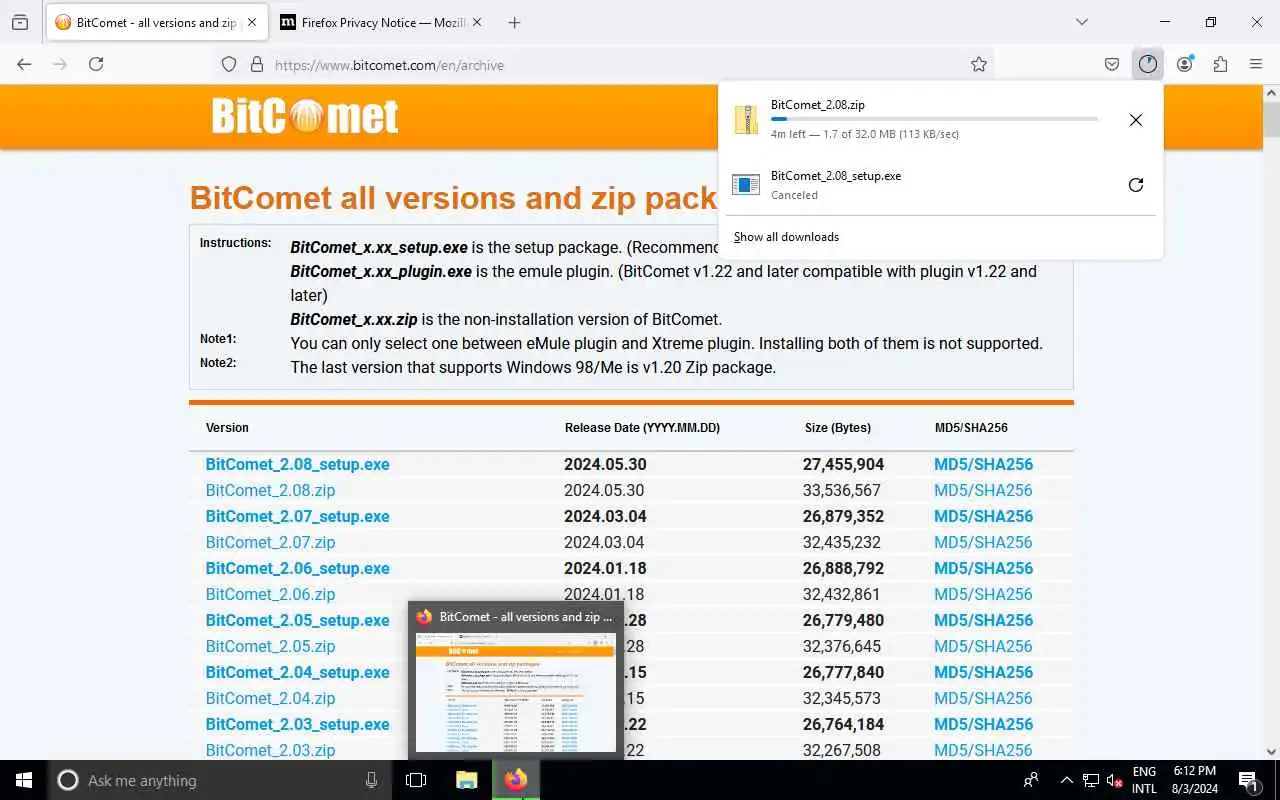Open MD5/SHA256 for size 32,376,645 row
Screen dimensions: 1280x800
[983, 646]
